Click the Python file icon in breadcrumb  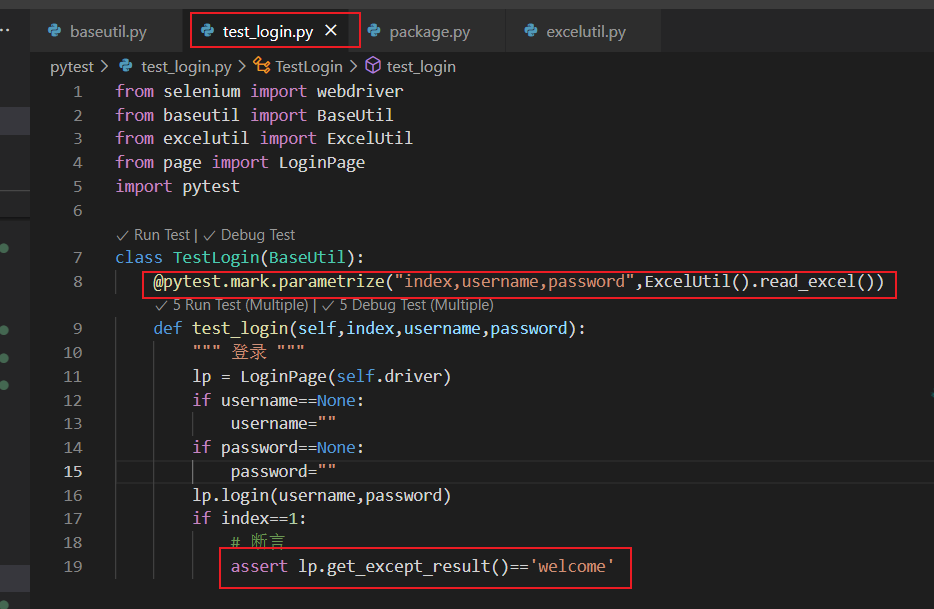[x=126, y=66]
